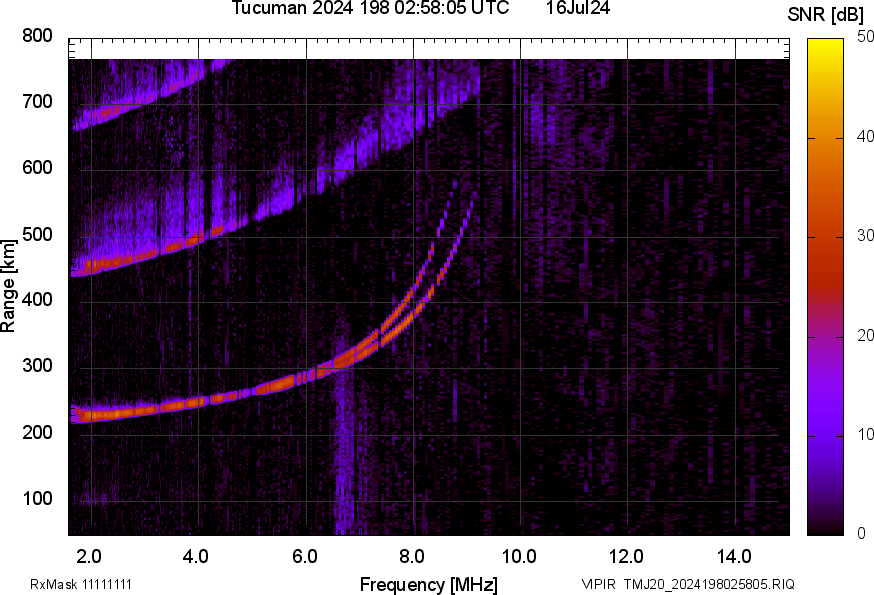Click the SNR color scale bar
The image size is (874, 595).
825,287
